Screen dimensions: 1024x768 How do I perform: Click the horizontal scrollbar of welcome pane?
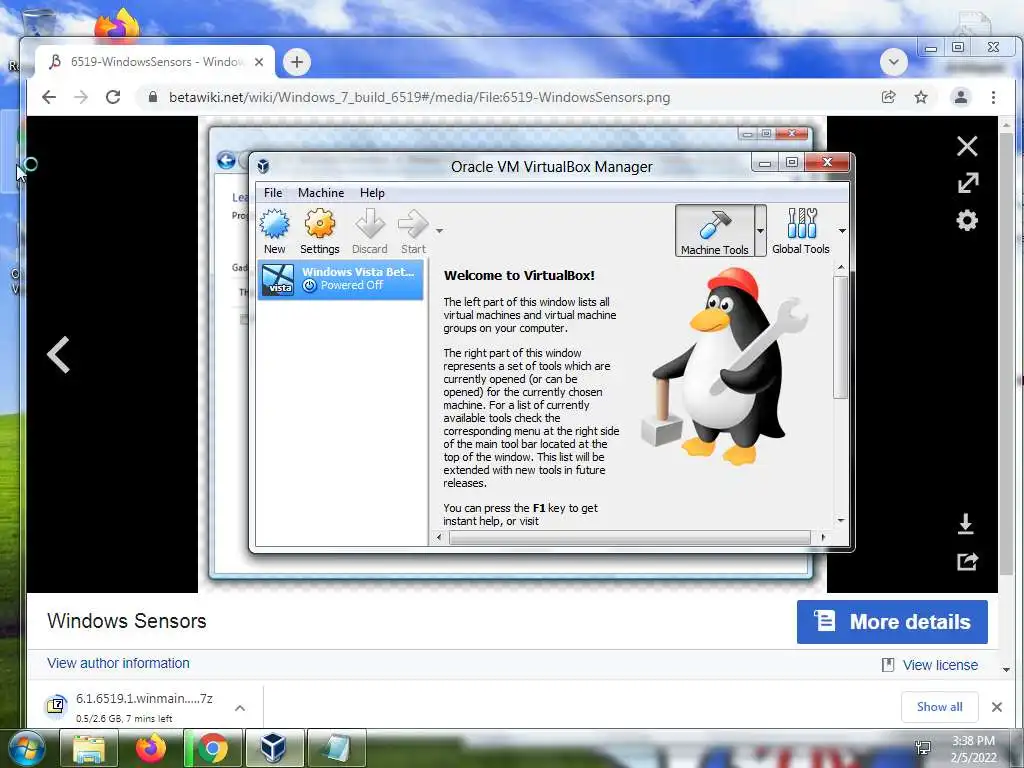click(x=630, y=537)
